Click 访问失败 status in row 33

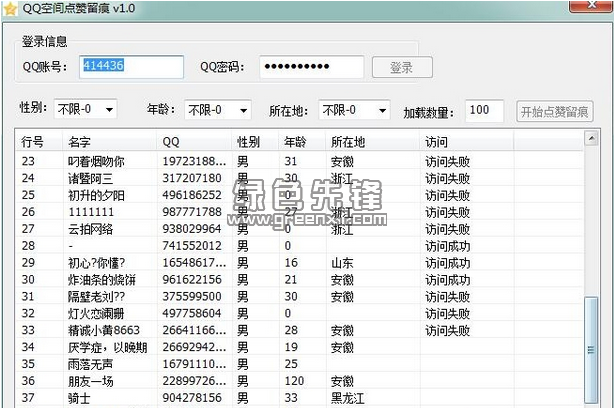point(448,330)
